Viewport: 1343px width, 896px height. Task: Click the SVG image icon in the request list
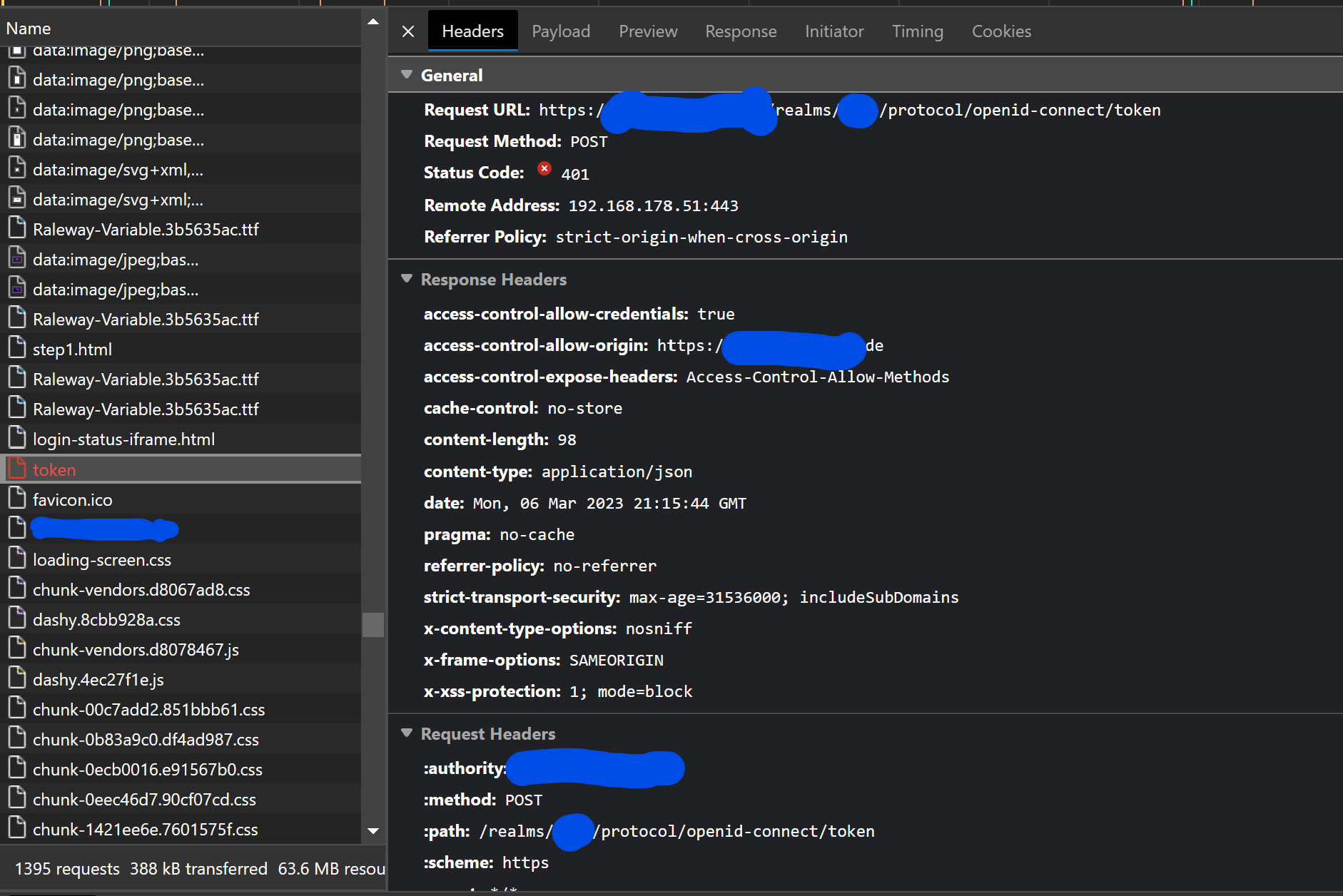tap(16, 168)
